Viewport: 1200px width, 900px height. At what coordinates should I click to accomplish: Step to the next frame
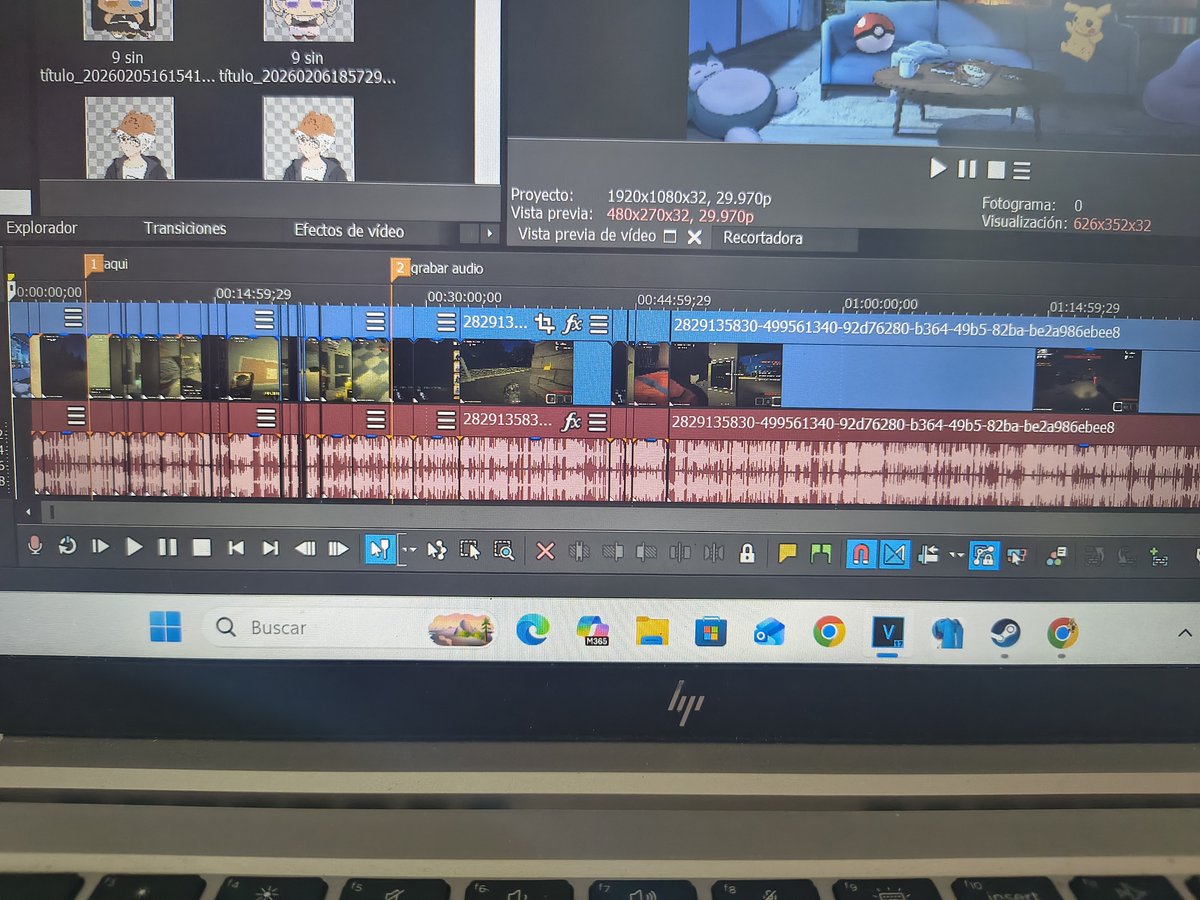pyautogui.click(x=339, y=548)
